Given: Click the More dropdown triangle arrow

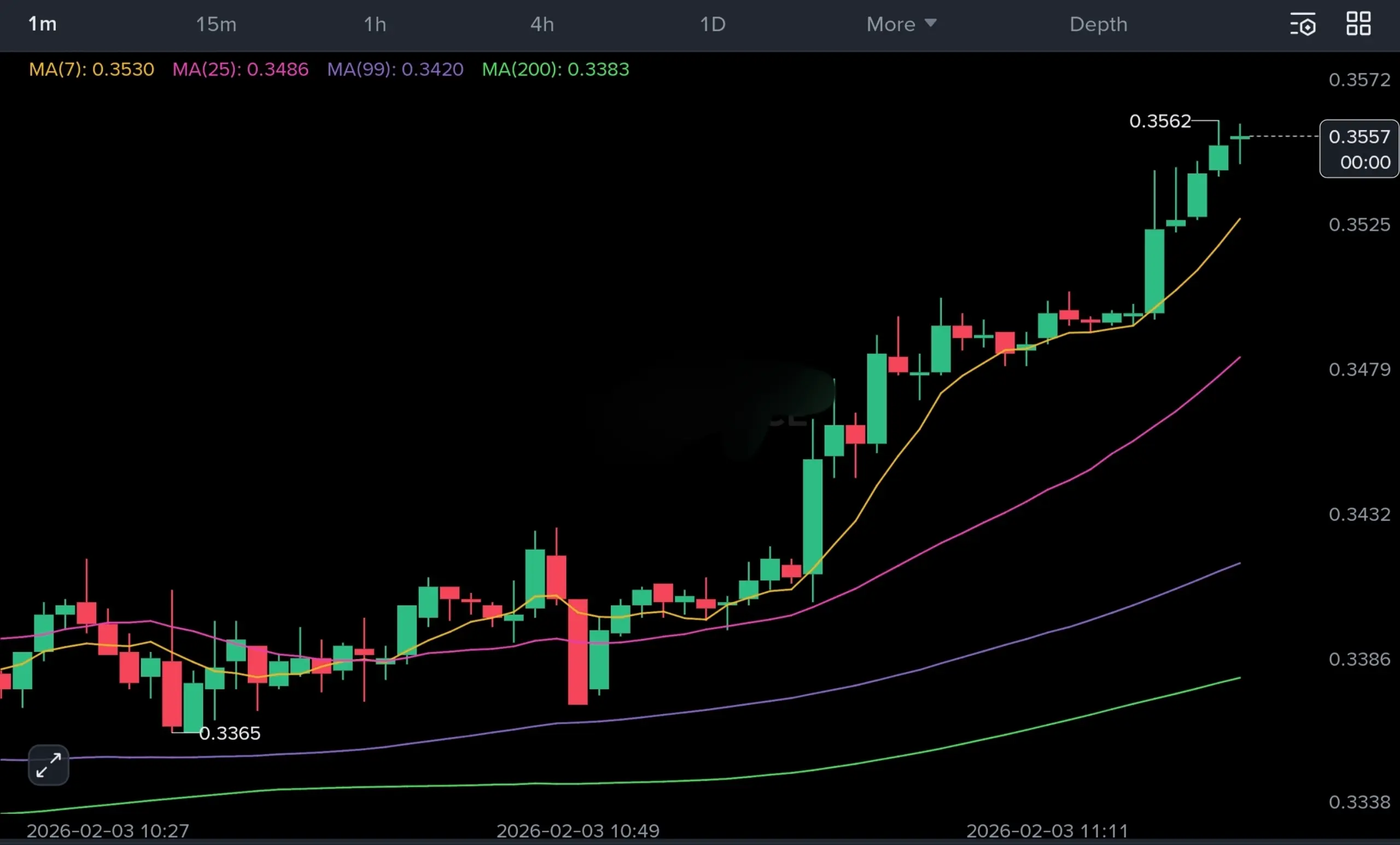Looking at the screenshot, I should (930, 23).
